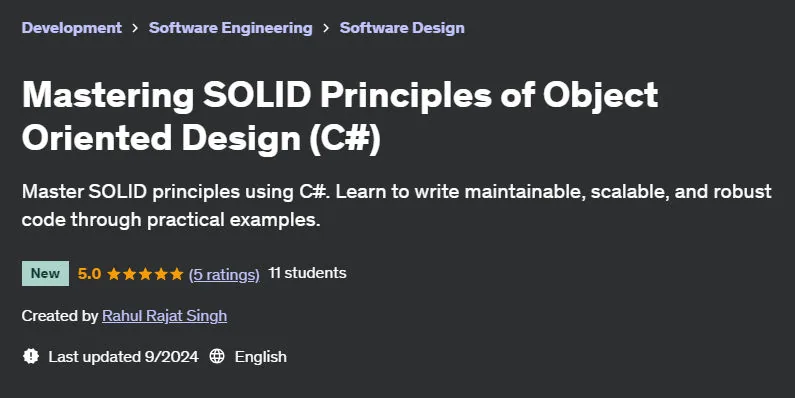The height and width of the screenshot is (398, 795).
Task: Click the middle rating star
Action: click(x=145, y=274)
